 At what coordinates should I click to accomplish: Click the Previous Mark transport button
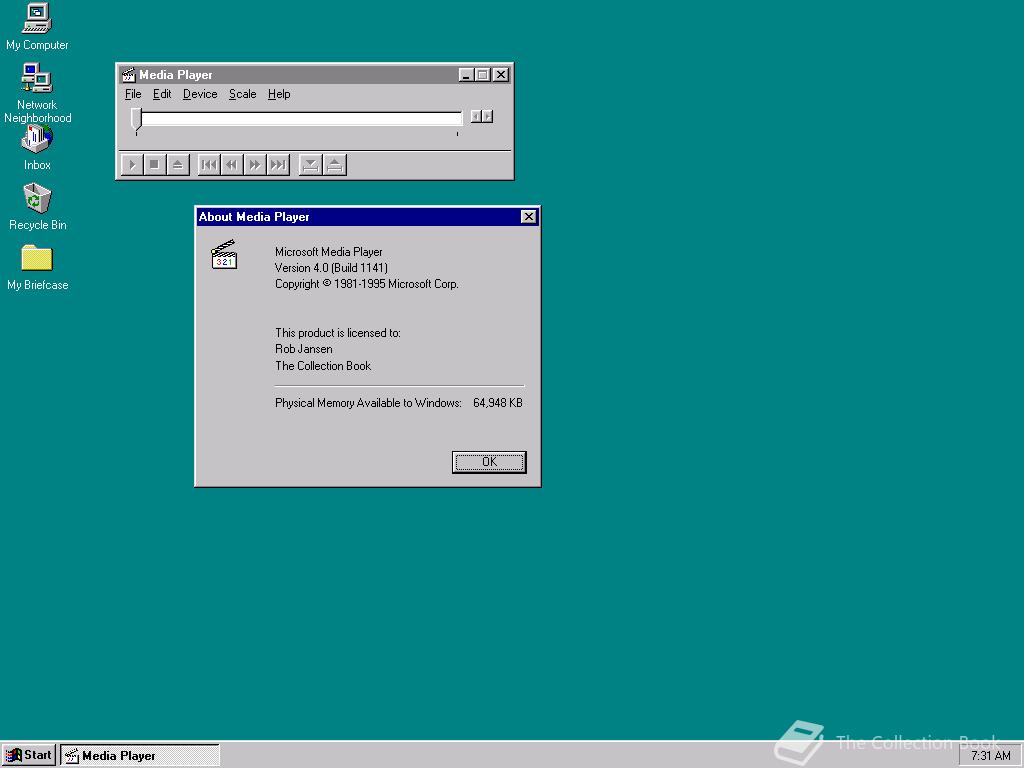209,165
